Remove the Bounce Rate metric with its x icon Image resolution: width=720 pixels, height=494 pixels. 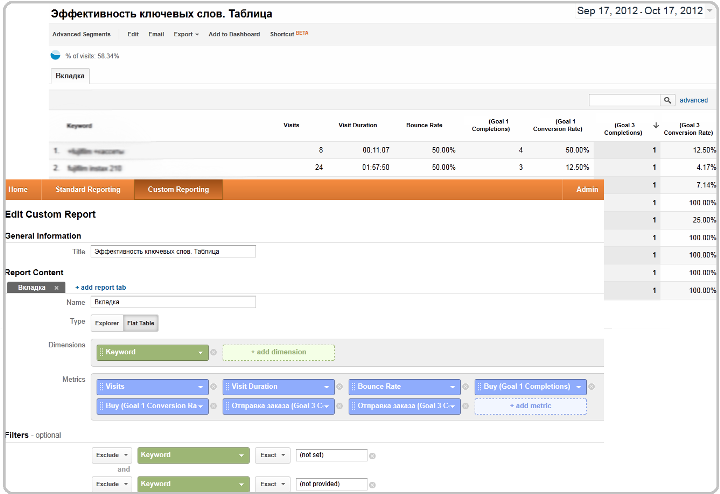pyautogui.click(x=465, y=387)
